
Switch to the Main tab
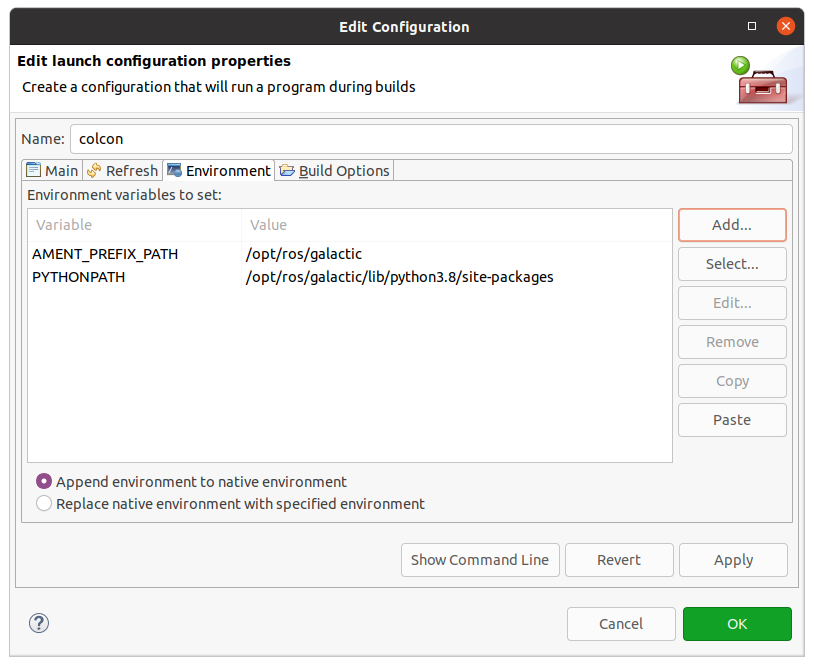click(x=57, y=170)
